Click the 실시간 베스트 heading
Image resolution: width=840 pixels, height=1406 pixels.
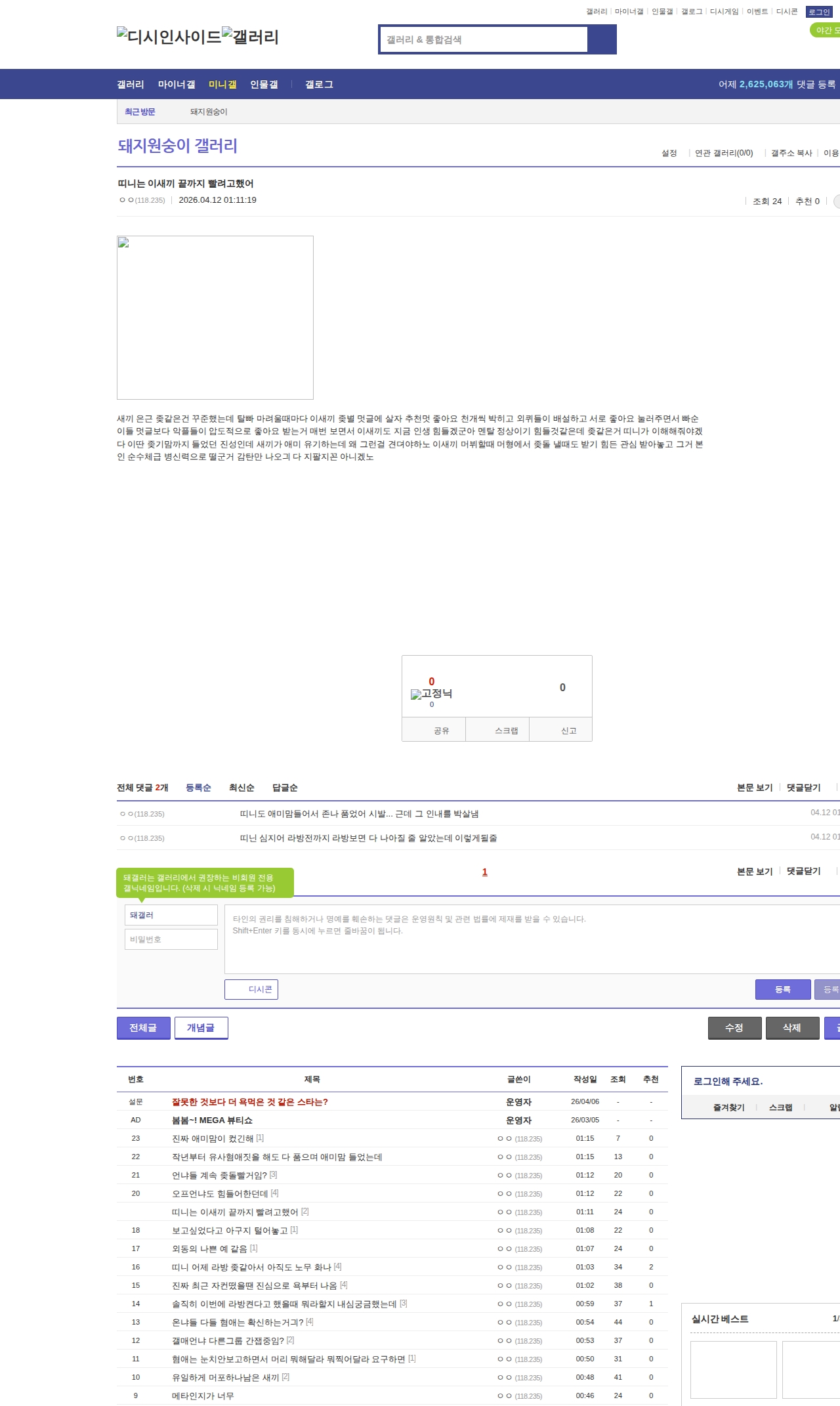coord(720,1319)
